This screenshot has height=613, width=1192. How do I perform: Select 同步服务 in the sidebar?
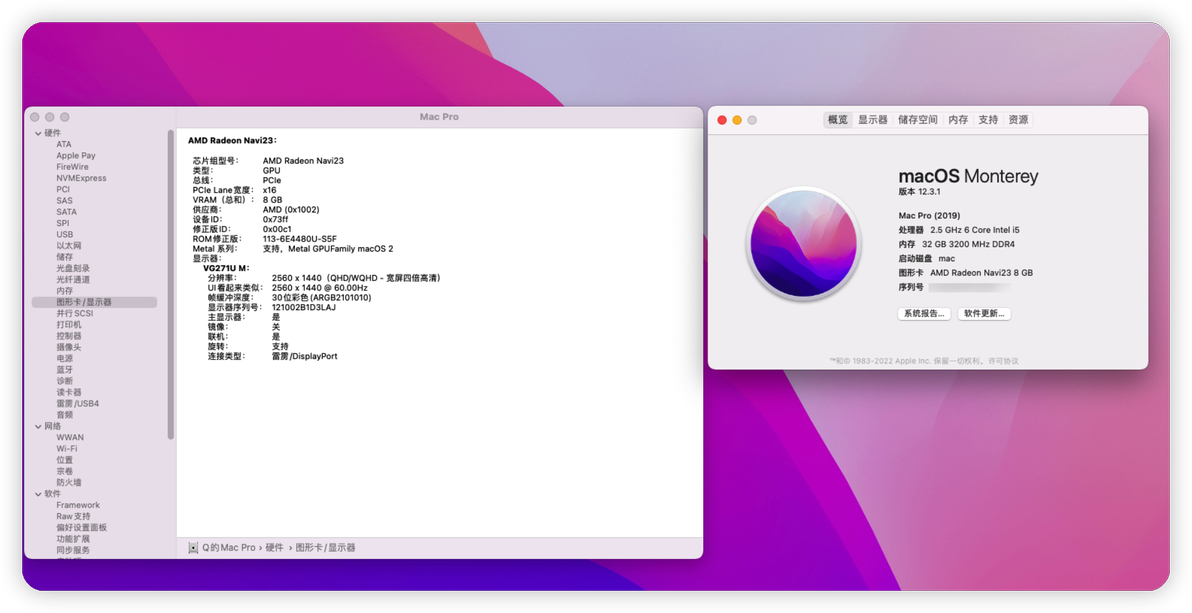(x=73, y=551)
